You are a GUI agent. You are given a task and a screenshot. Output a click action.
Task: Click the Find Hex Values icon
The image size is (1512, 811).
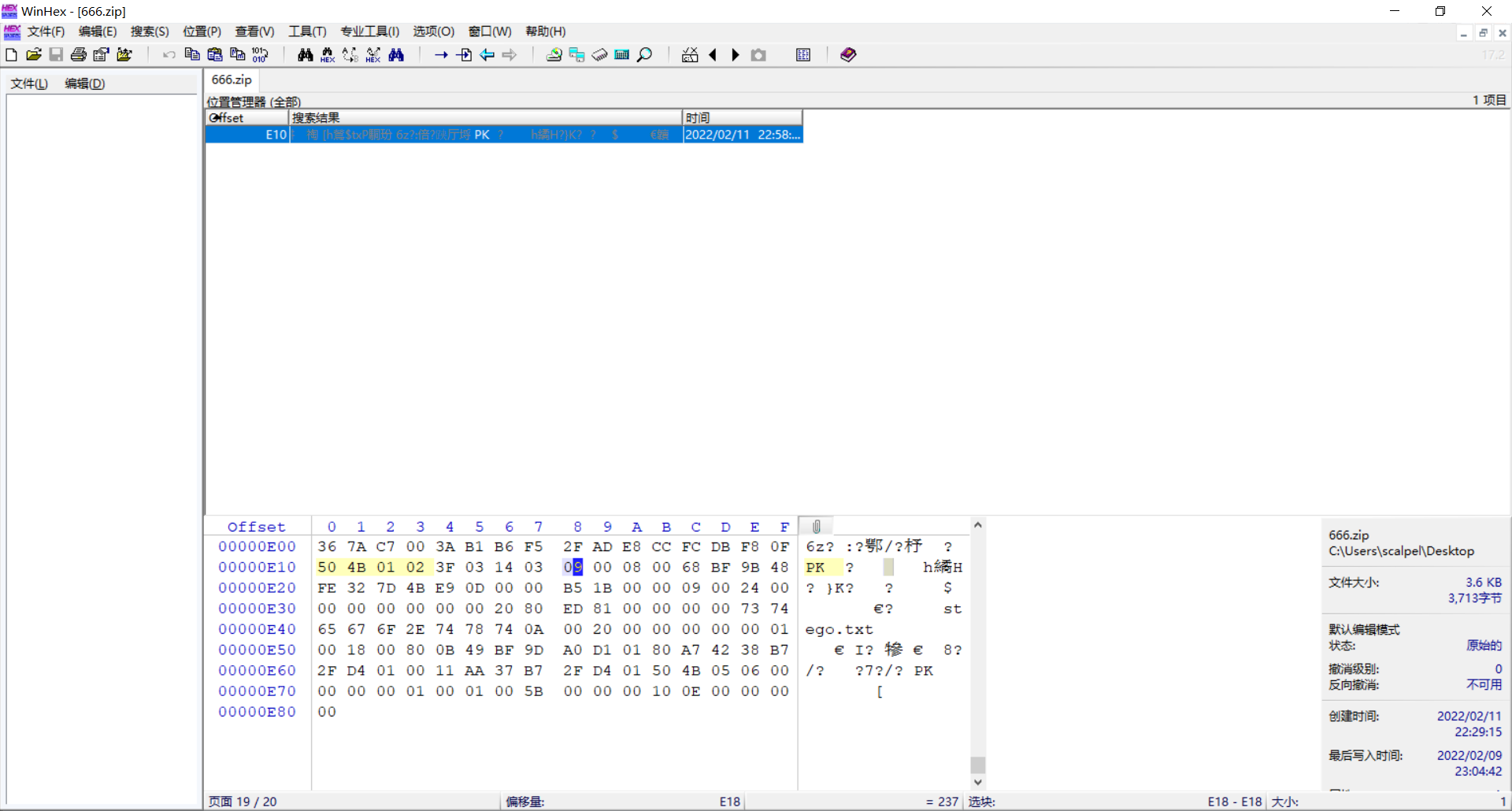tap(328, 54)
